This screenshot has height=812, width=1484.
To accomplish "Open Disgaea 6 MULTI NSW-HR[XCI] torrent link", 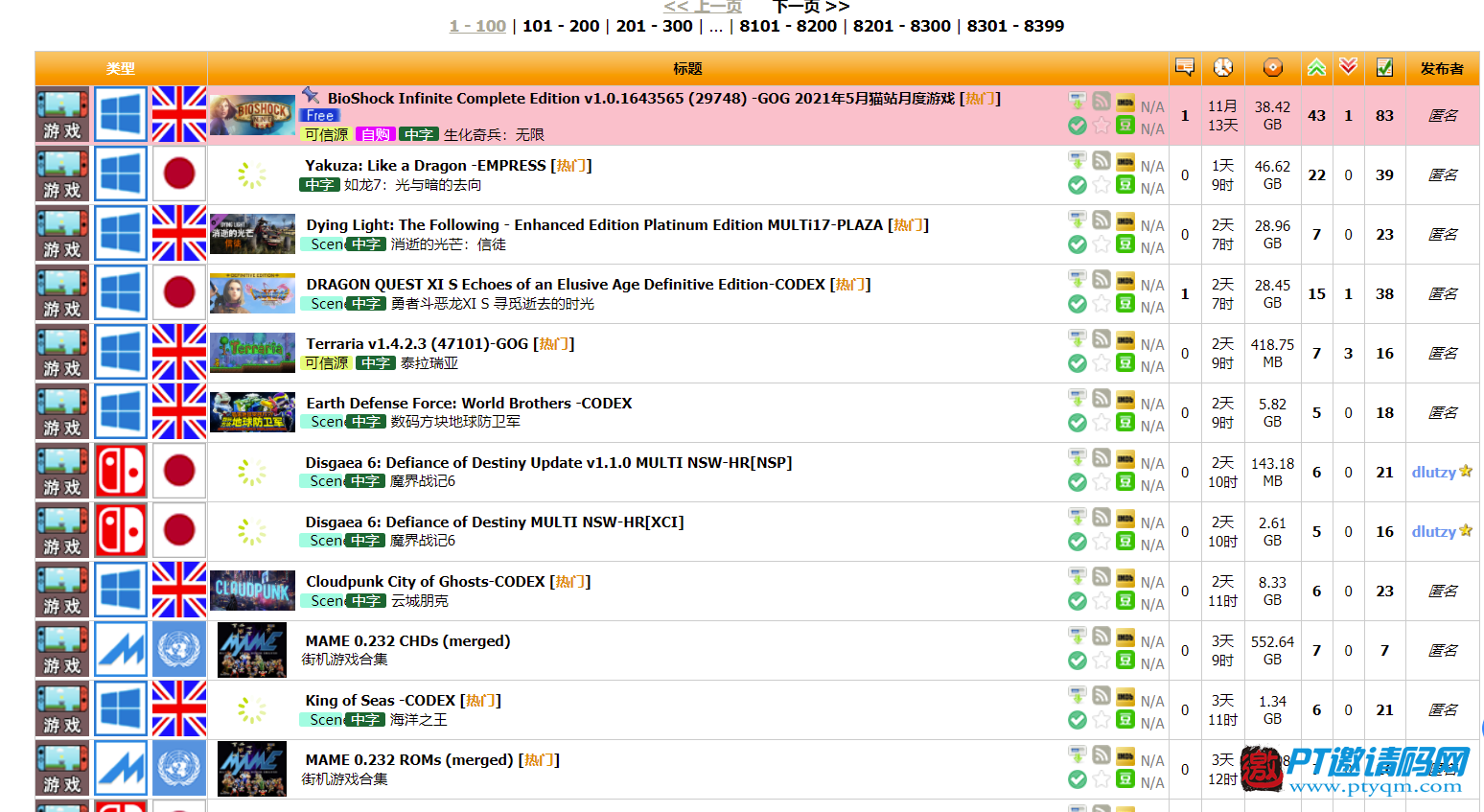I will click(495, 522).
